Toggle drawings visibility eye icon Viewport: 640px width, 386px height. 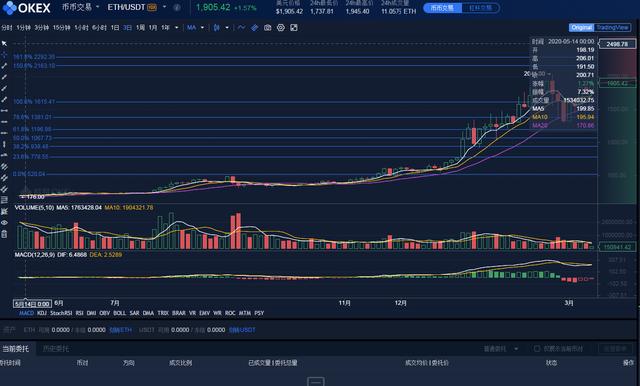[4, 223]
